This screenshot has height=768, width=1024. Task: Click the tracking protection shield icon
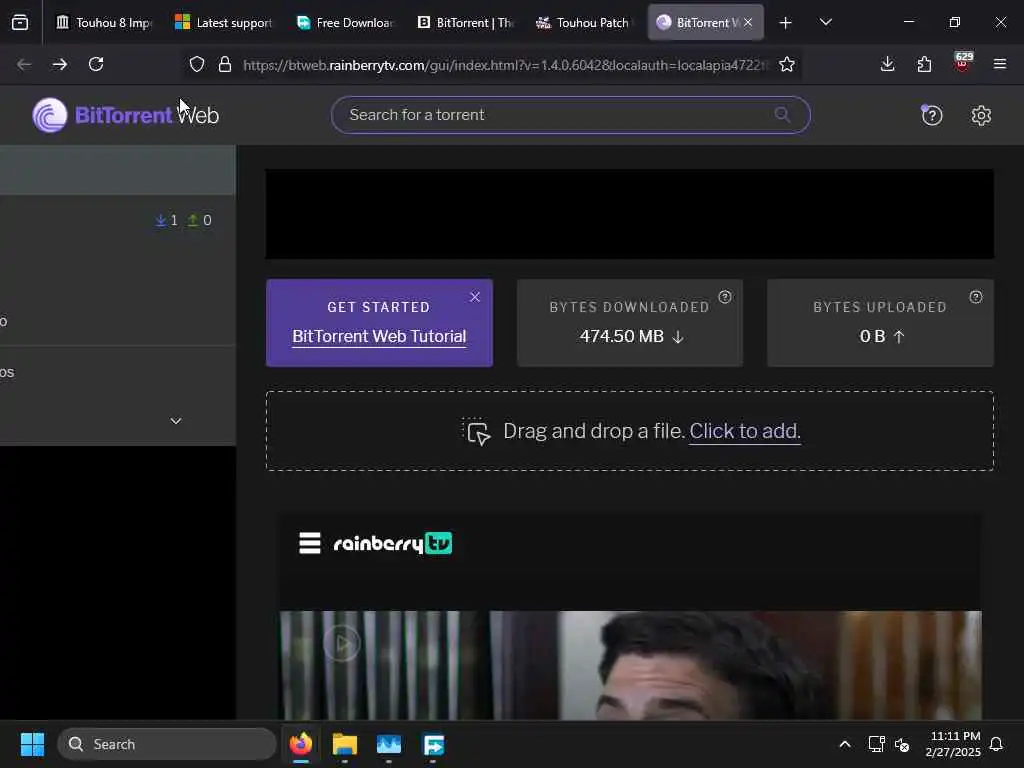coord(197,64)
